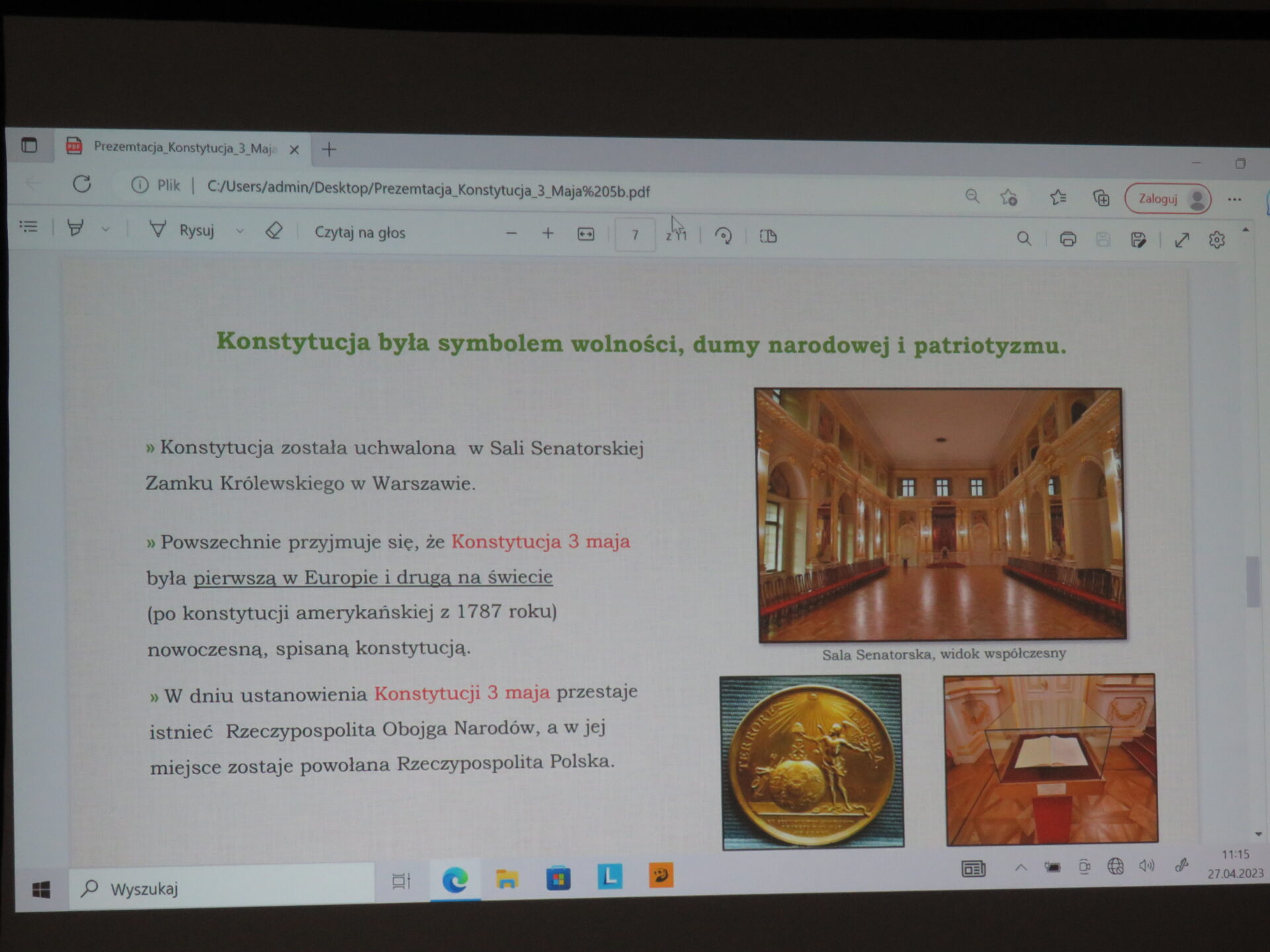The width and height of the screenshot is (1270, 952).
Task: Show hidden system tray icons
Action: tap(1021, 867)
